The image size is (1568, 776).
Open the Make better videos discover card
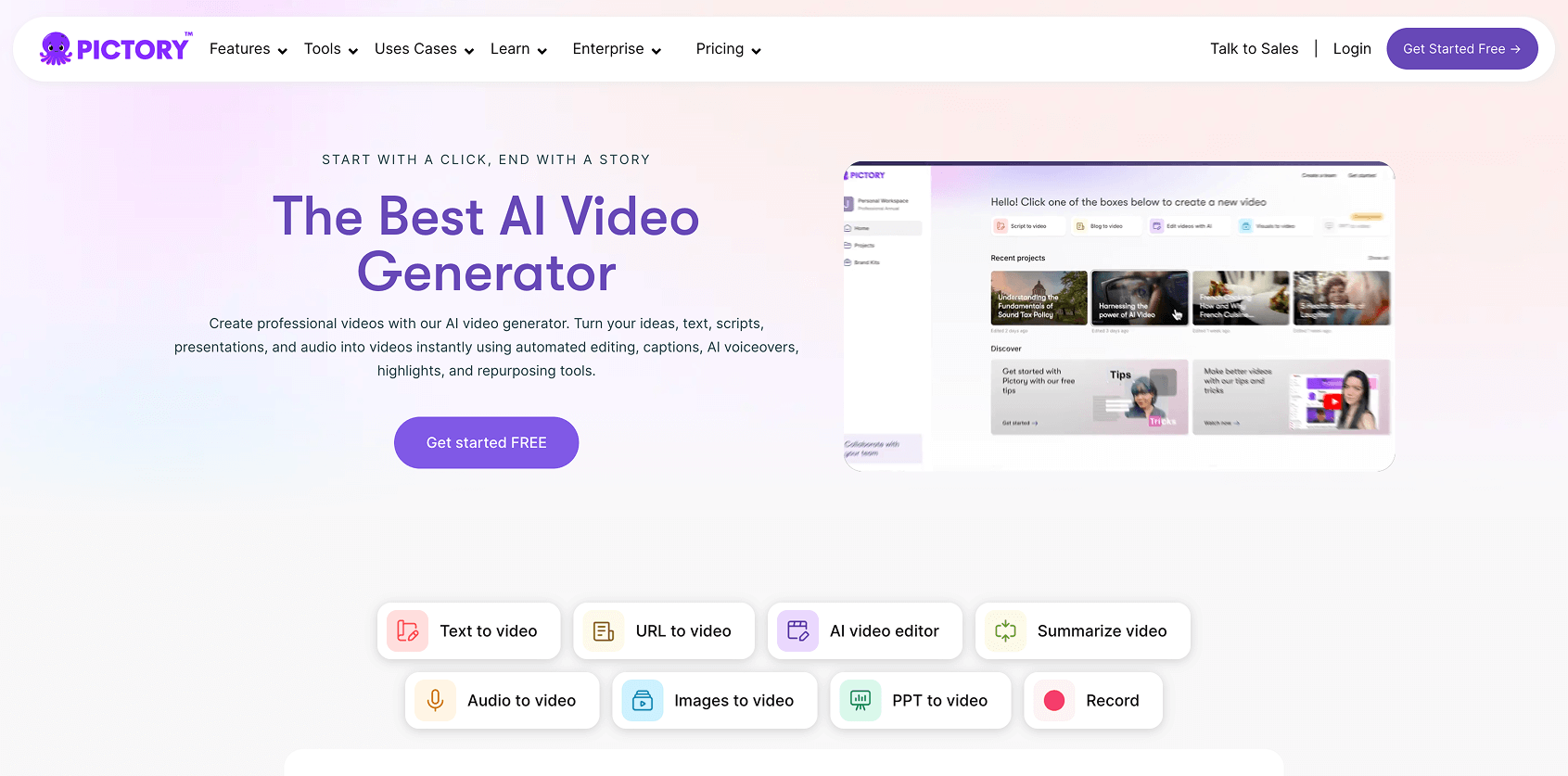(x=1292, y=397)
